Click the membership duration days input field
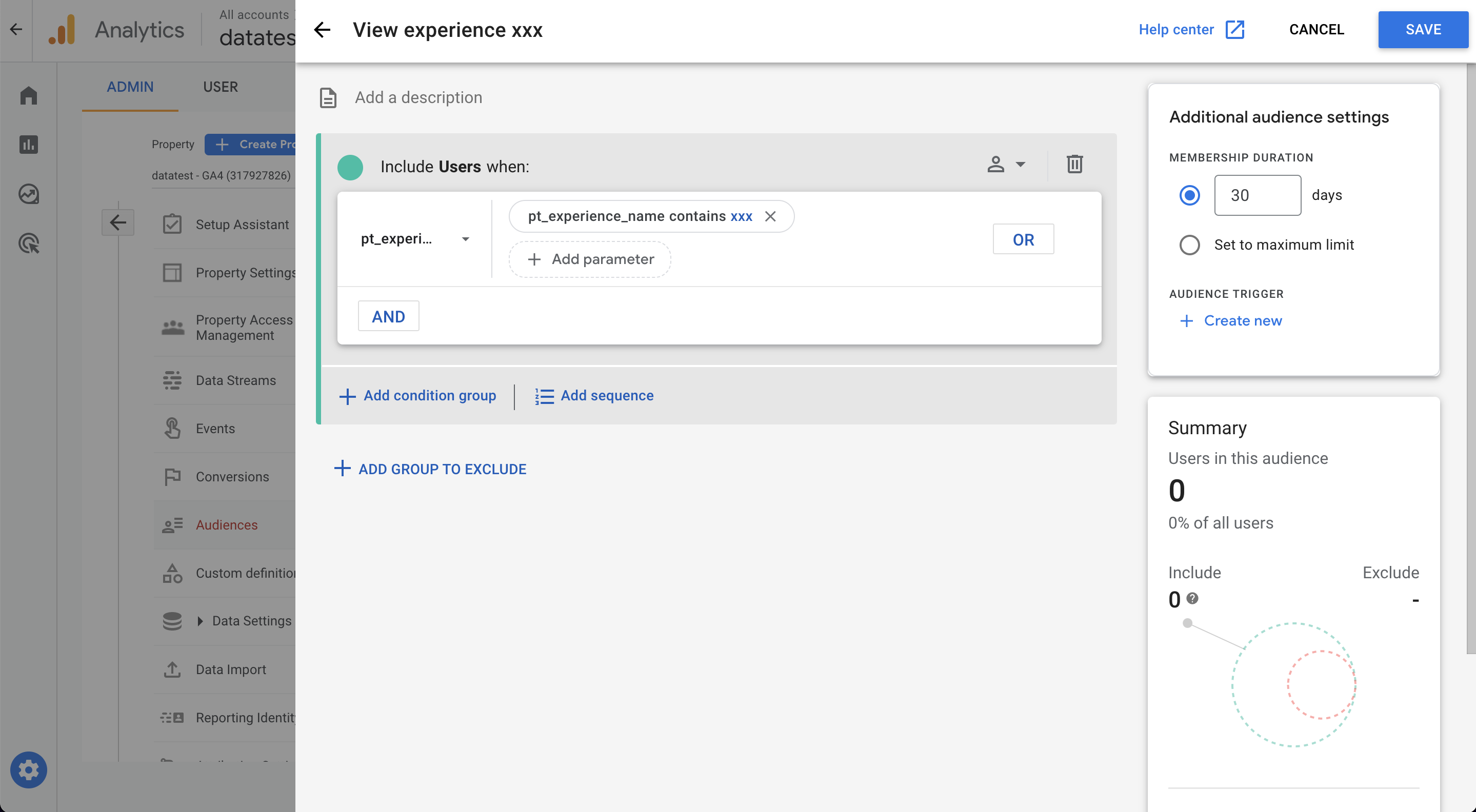Viewport: 1476px width, 812px height. click(1257, 195)
